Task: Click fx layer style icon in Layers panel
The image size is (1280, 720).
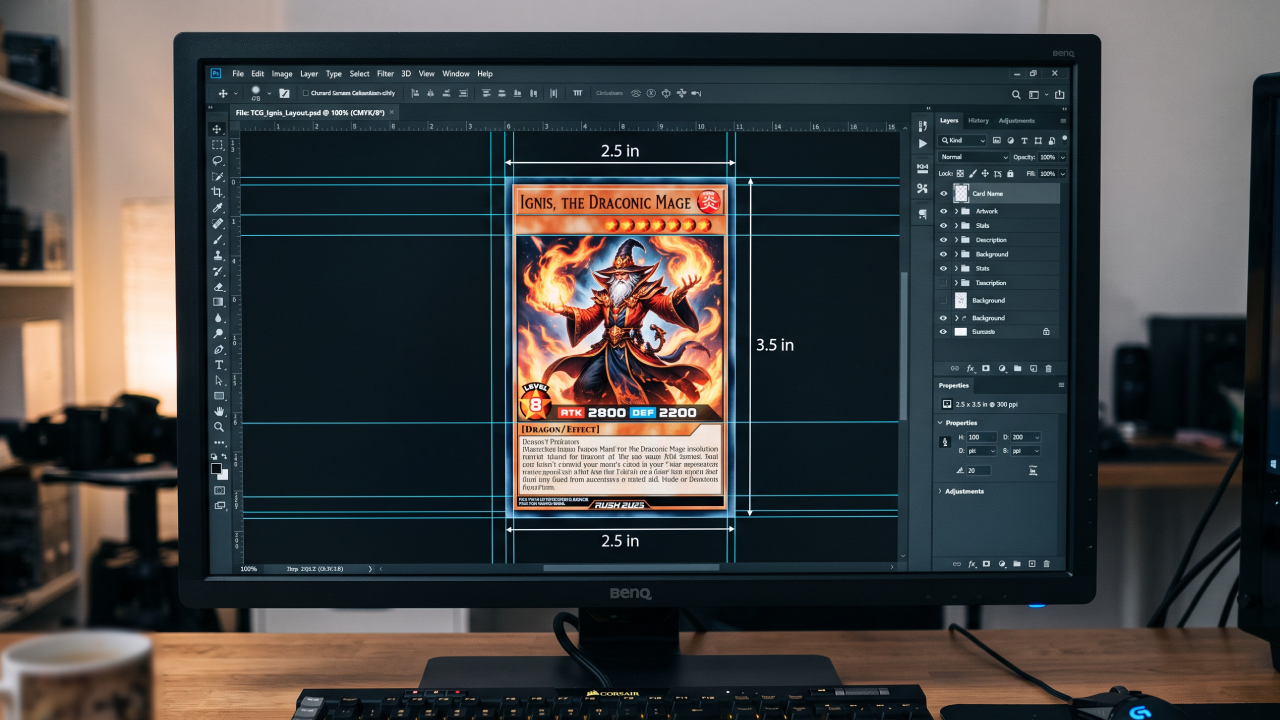Action: [971, 368]
